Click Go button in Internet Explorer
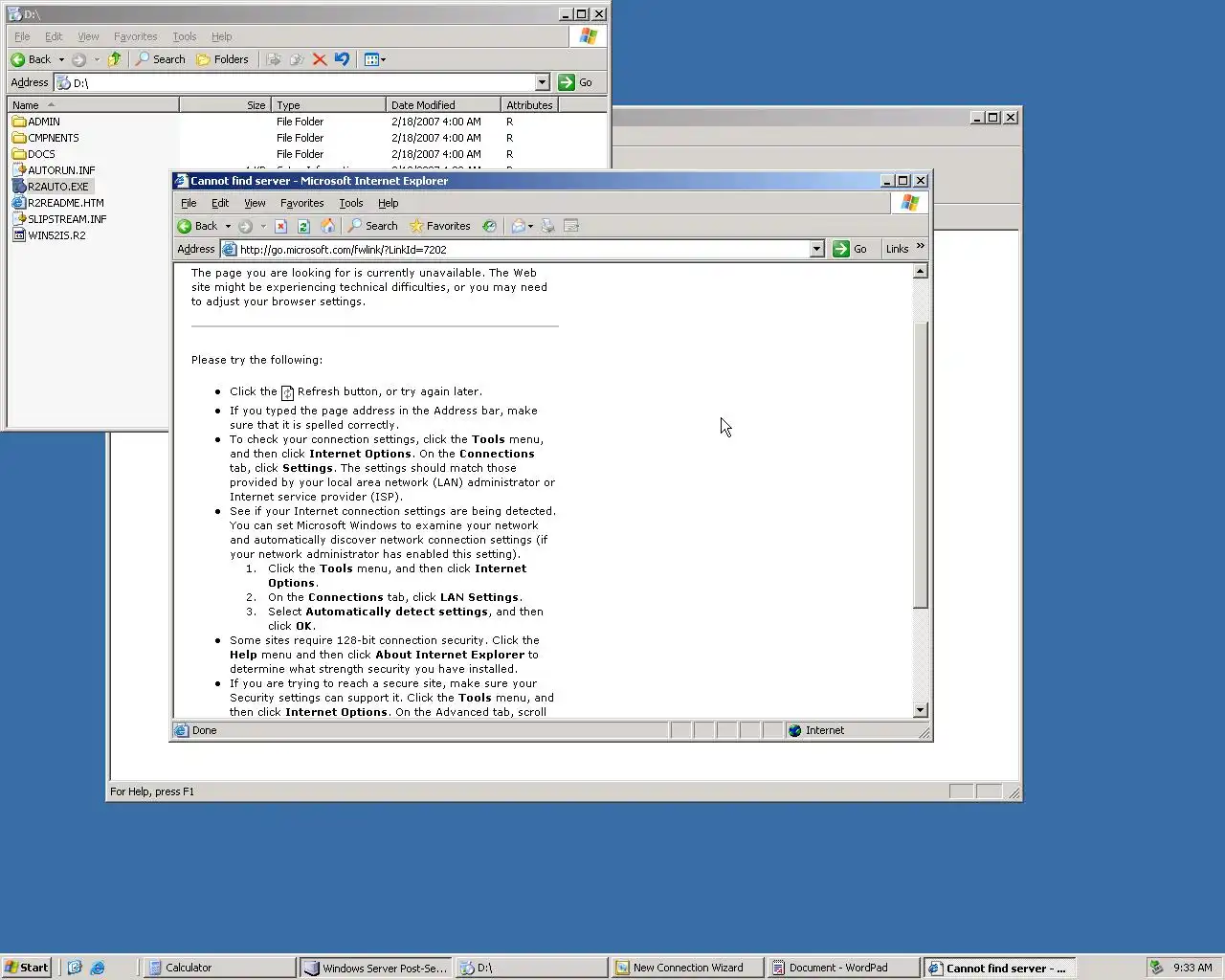The height and width of the screenshot is (980, 1225). [850, 249]
